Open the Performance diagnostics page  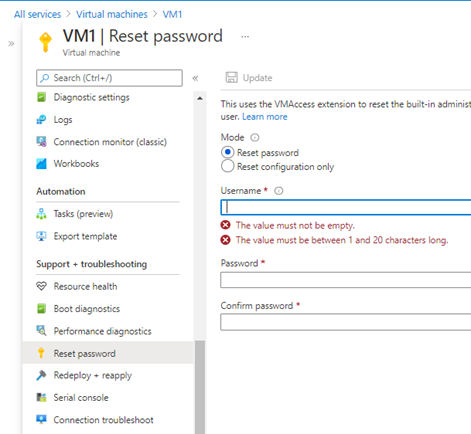pos(102,331)
